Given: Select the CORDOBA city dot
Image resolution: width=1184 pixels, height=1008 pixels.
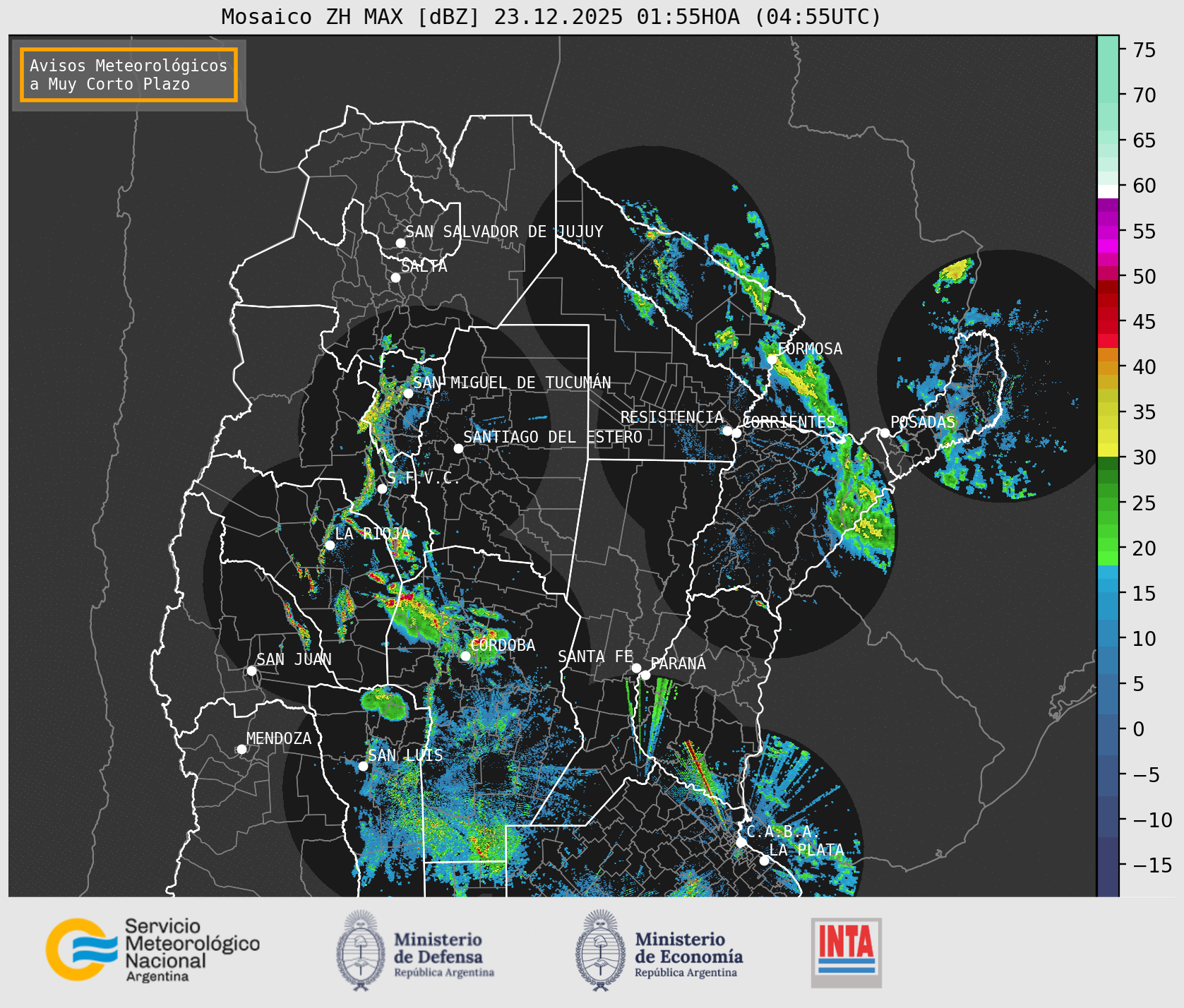Looking at the screenshot, I should tap(465, 656).
